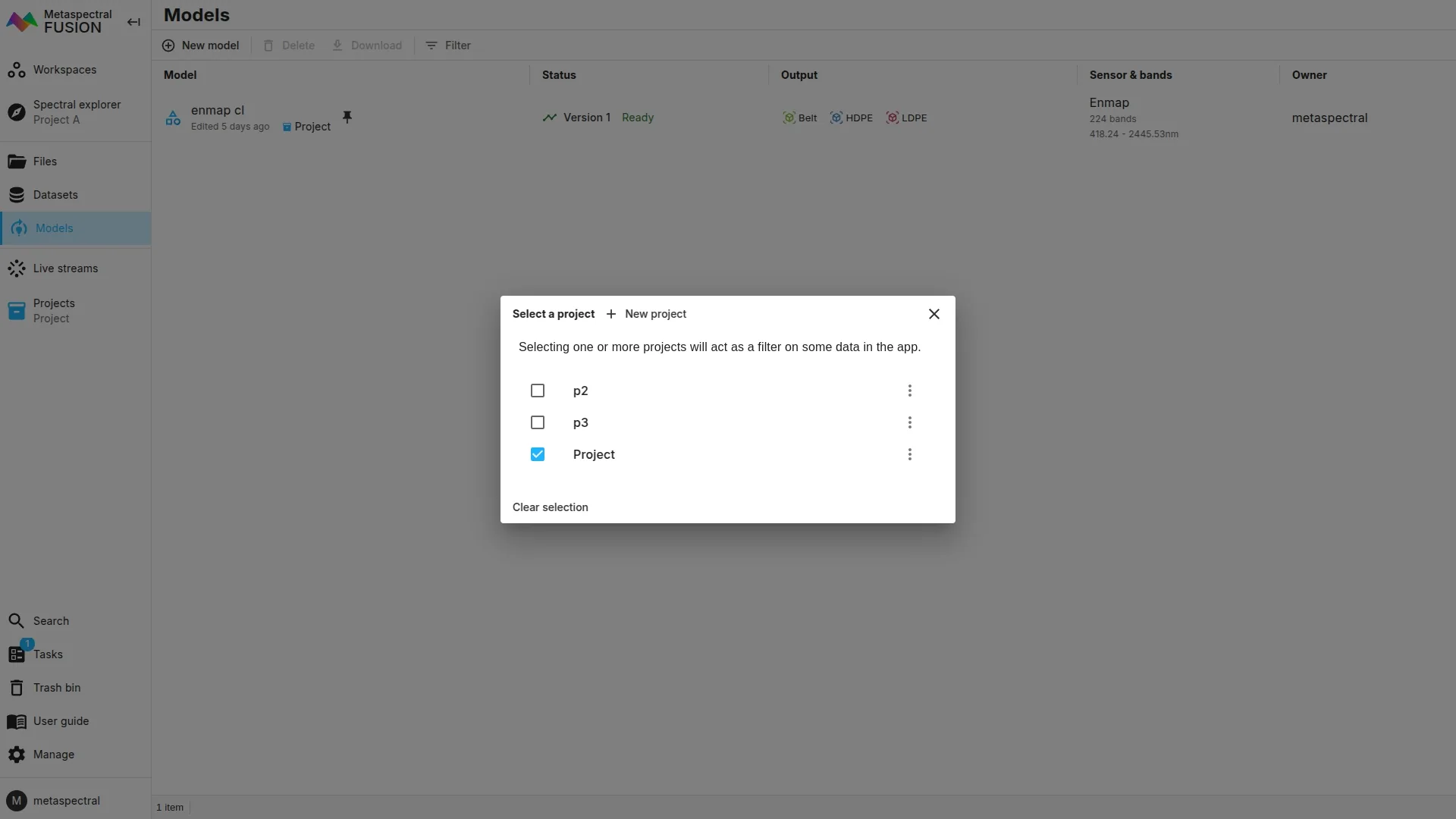Go to Files in sidebar
The width and height of the screenshot is (1456, 819).
44,162
